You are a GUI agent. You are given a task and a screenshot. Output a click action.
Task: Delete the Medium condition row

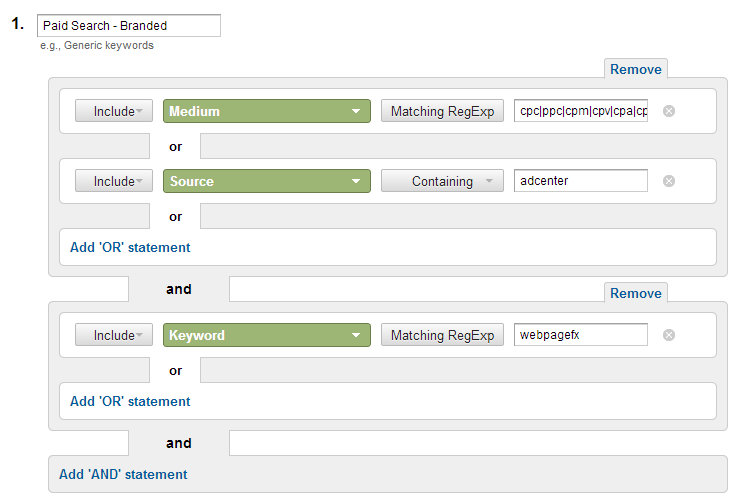(669, 111)
